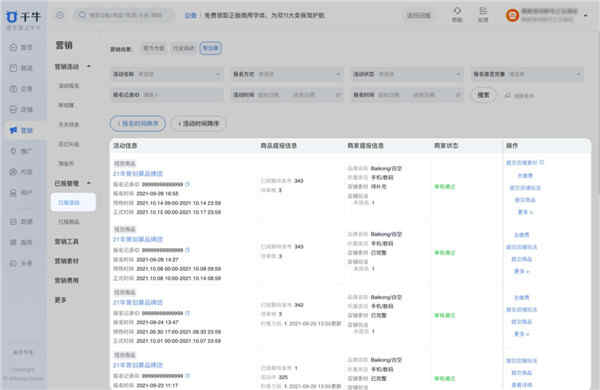Click the 活动时间 start date field
The width and height of the screenshot is (600, 390).
268,95
